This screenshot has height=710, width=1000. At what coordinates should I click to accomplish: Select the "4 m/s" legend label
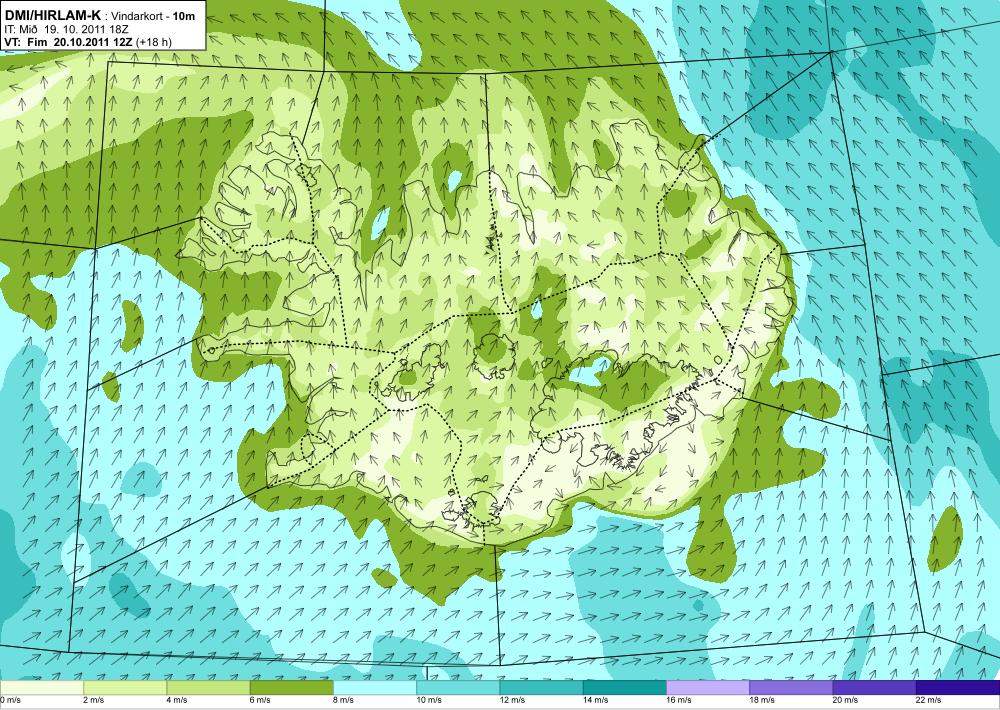(x=177, y=700)
